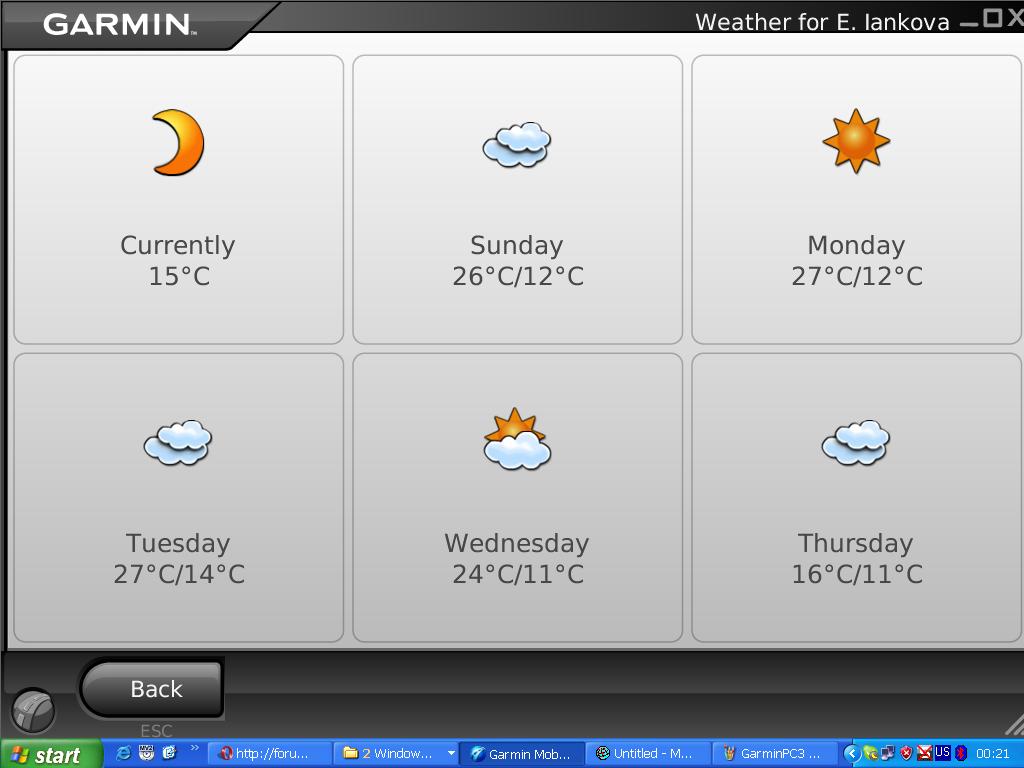Expand the Quick Launch overflow chevron
The width and height of the screenshot is (1024, 768).
pyautogui.click(x=194, y=748)
